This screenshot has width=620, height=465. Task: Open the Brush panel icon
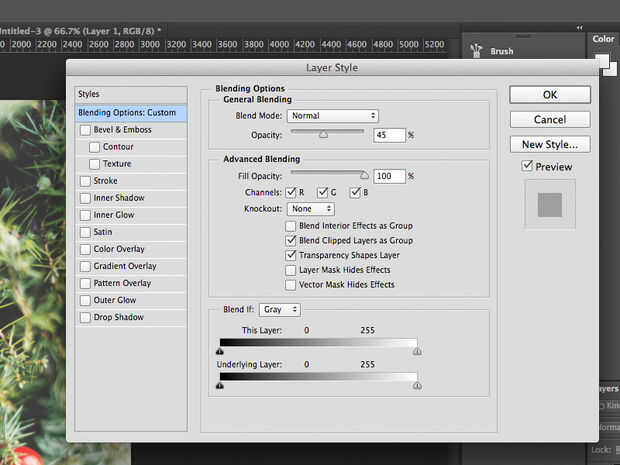476,51
